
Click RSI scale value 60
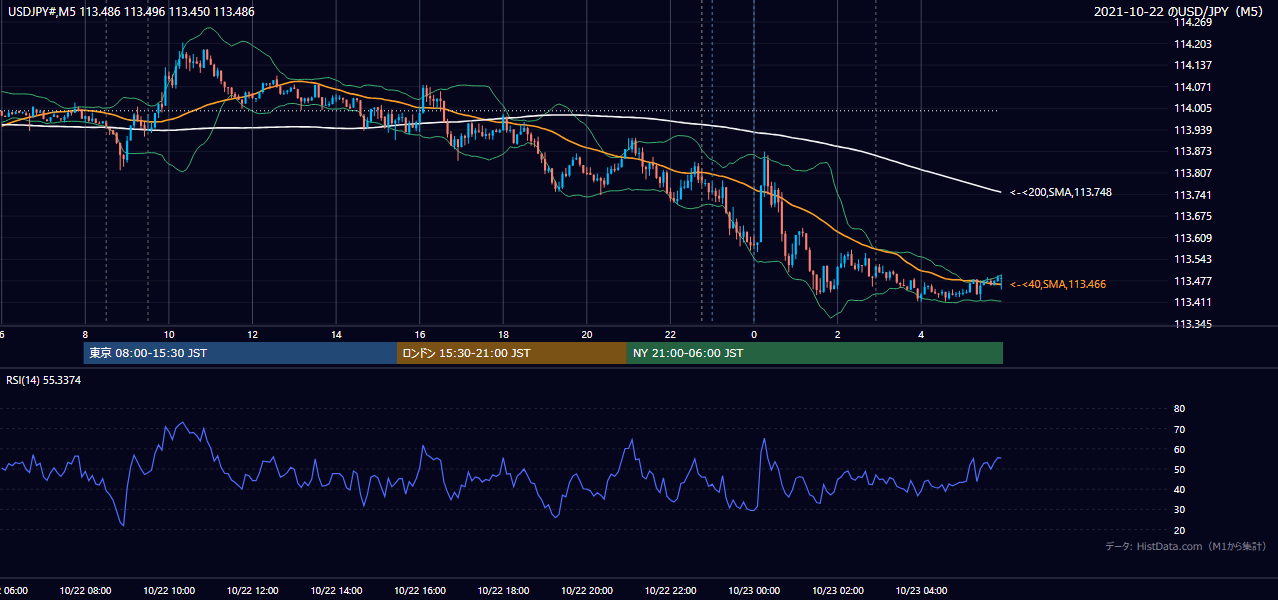[1179, 449]
